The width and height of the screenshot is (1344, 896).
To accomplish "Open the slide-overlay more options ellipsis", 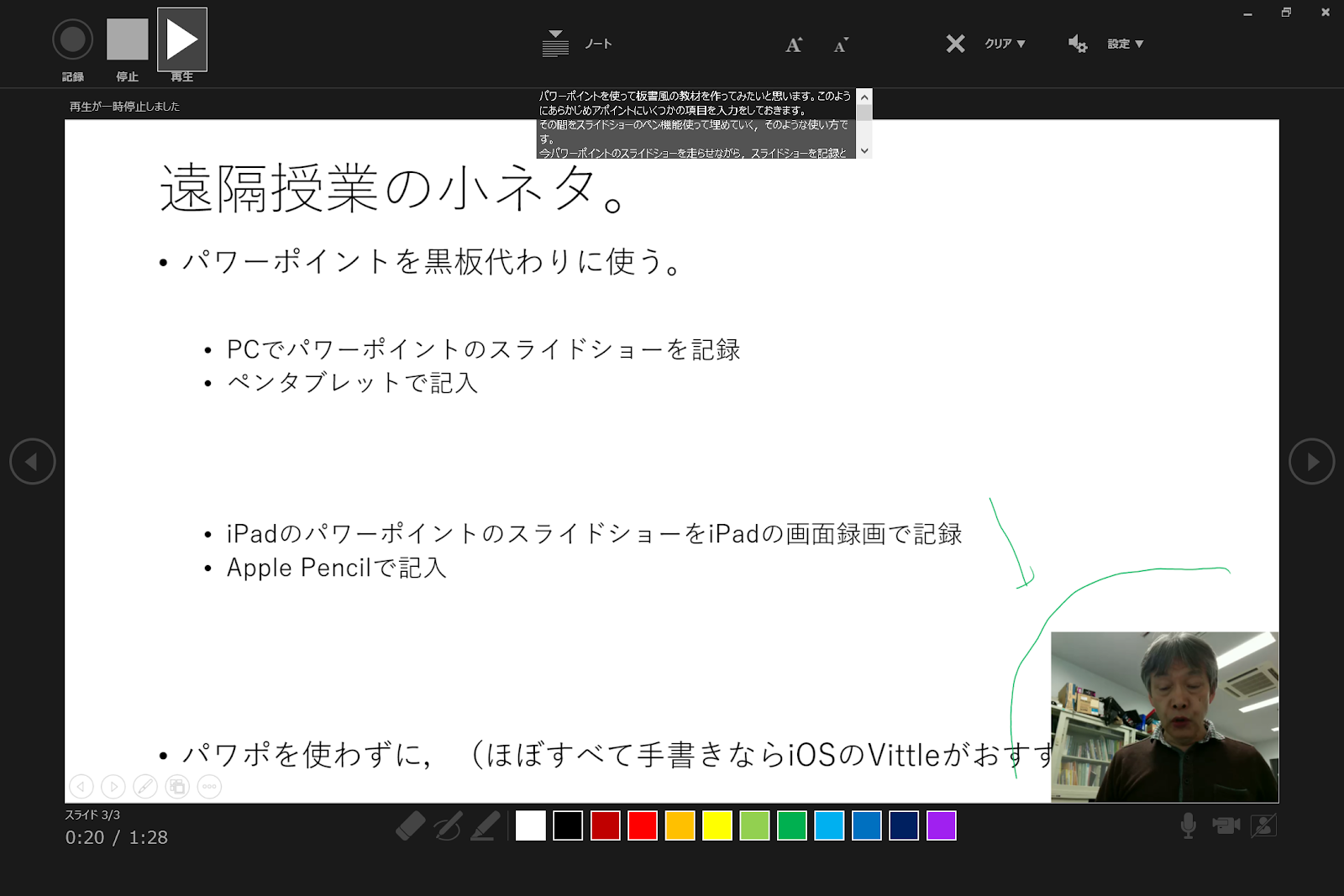I will click(x=209, y=787).
